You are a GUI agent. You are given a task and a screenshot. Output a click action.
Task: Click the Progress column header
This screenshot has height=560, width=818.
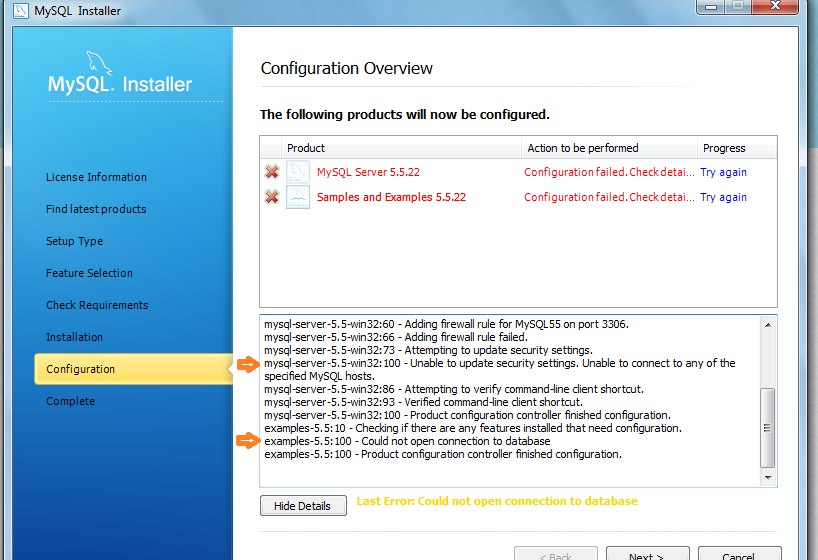[x=737, y=148]
